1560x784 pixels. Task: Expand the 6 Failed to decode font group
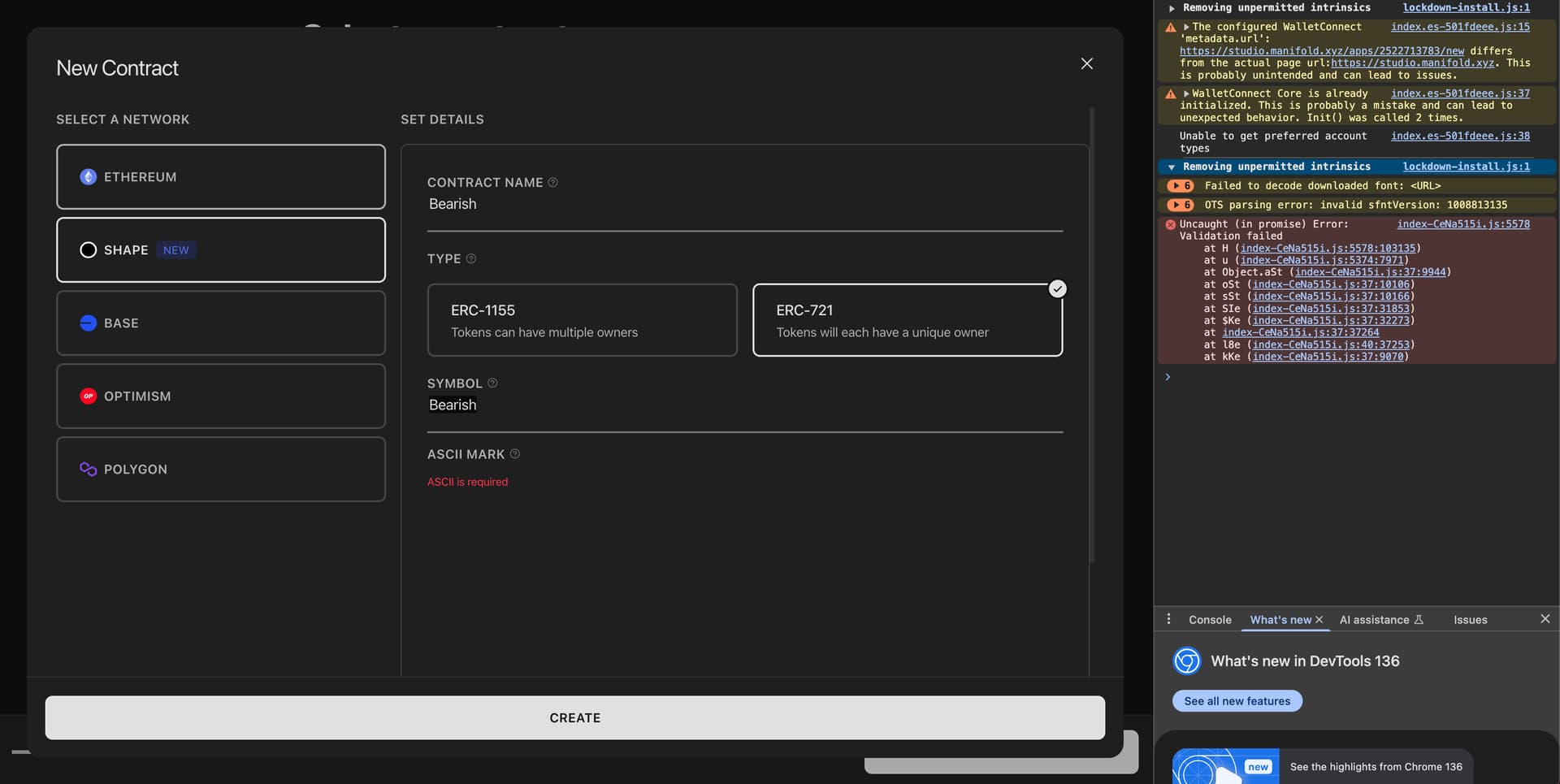pos(1181,186)
